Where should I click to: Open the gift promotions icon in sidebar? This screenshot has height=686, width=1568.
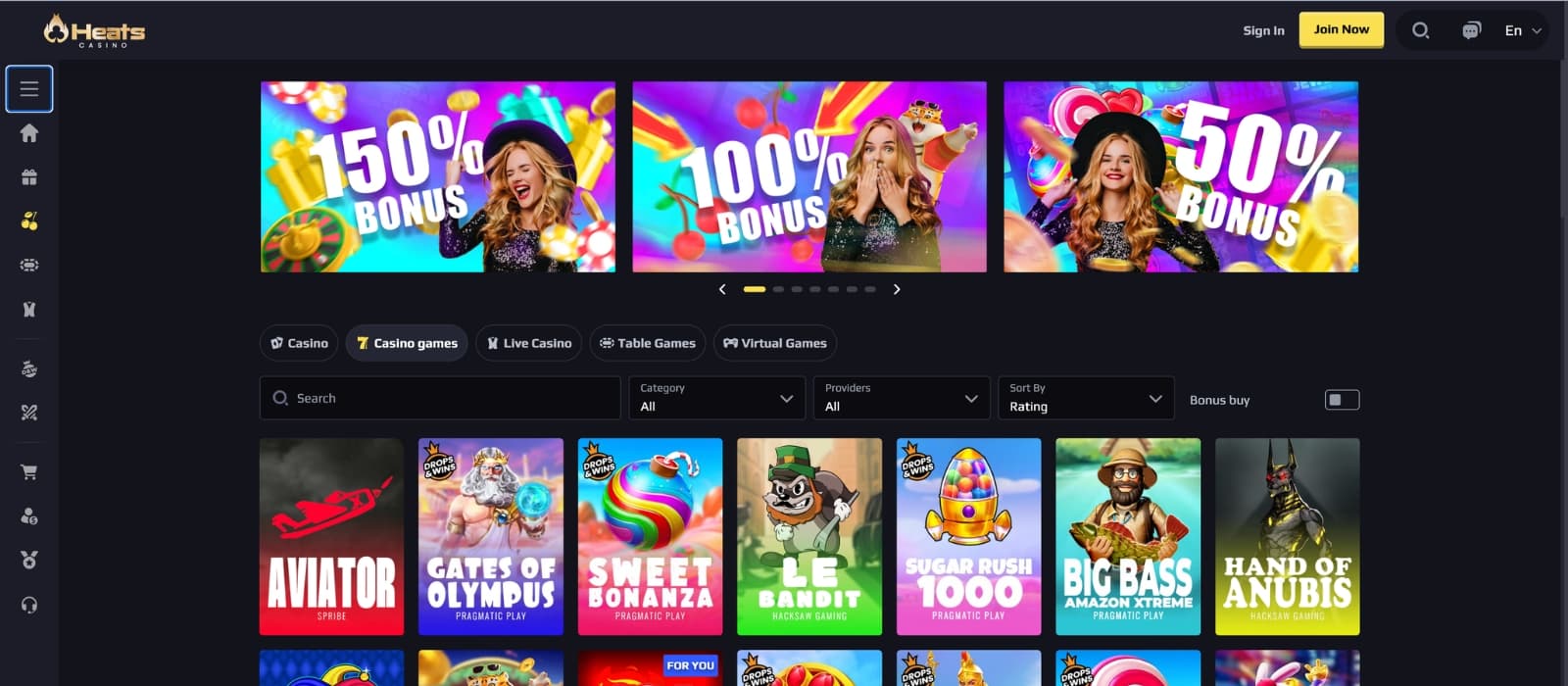[29, 177]
